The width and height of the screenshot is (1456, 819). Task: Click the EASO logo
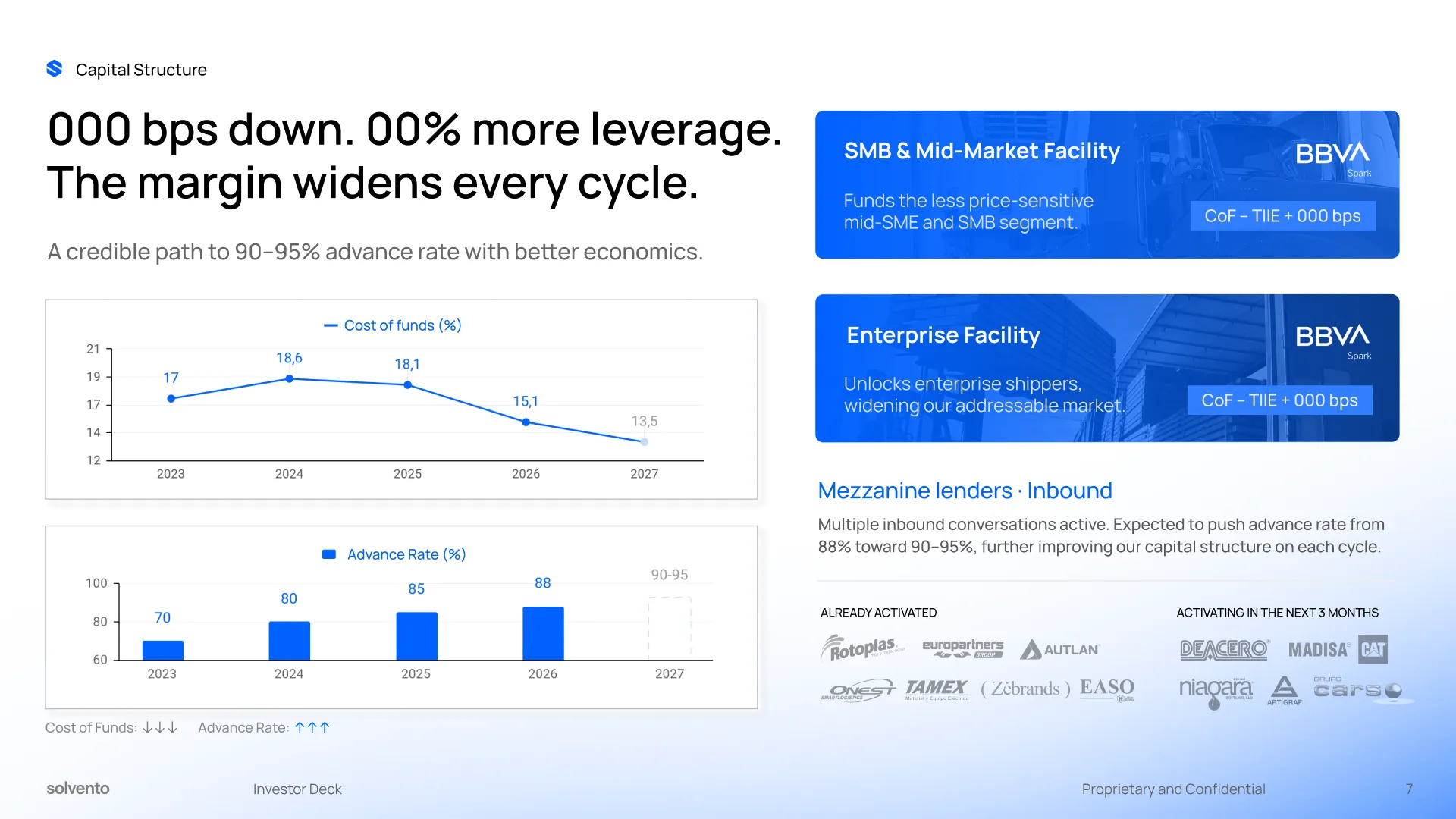(x=1107, y=689)
